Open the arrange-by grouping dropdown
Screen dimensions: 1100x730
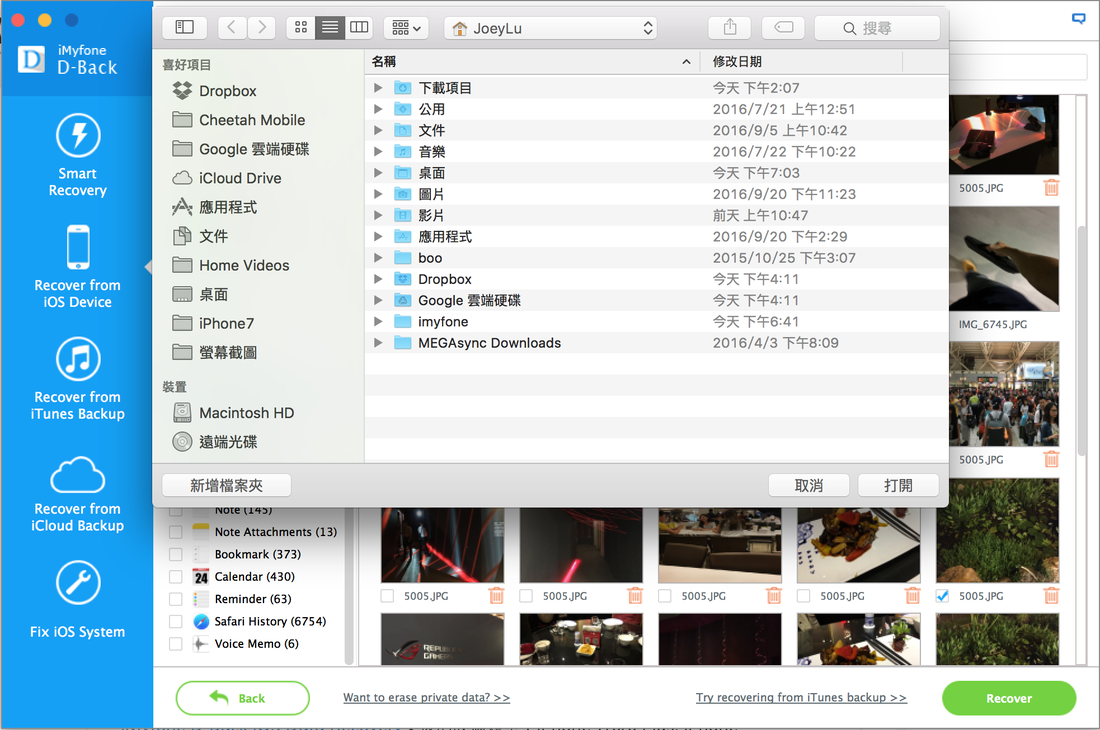click(406, 27)
